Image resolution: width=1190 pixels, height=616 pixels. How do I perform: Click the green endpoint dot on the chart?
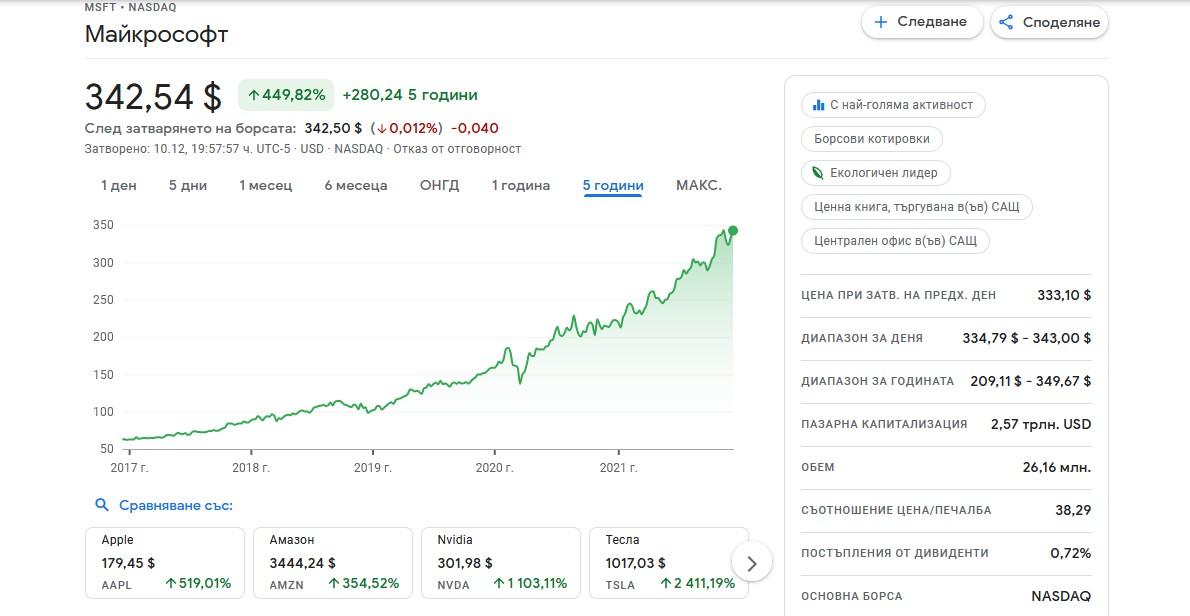point(733,231)
